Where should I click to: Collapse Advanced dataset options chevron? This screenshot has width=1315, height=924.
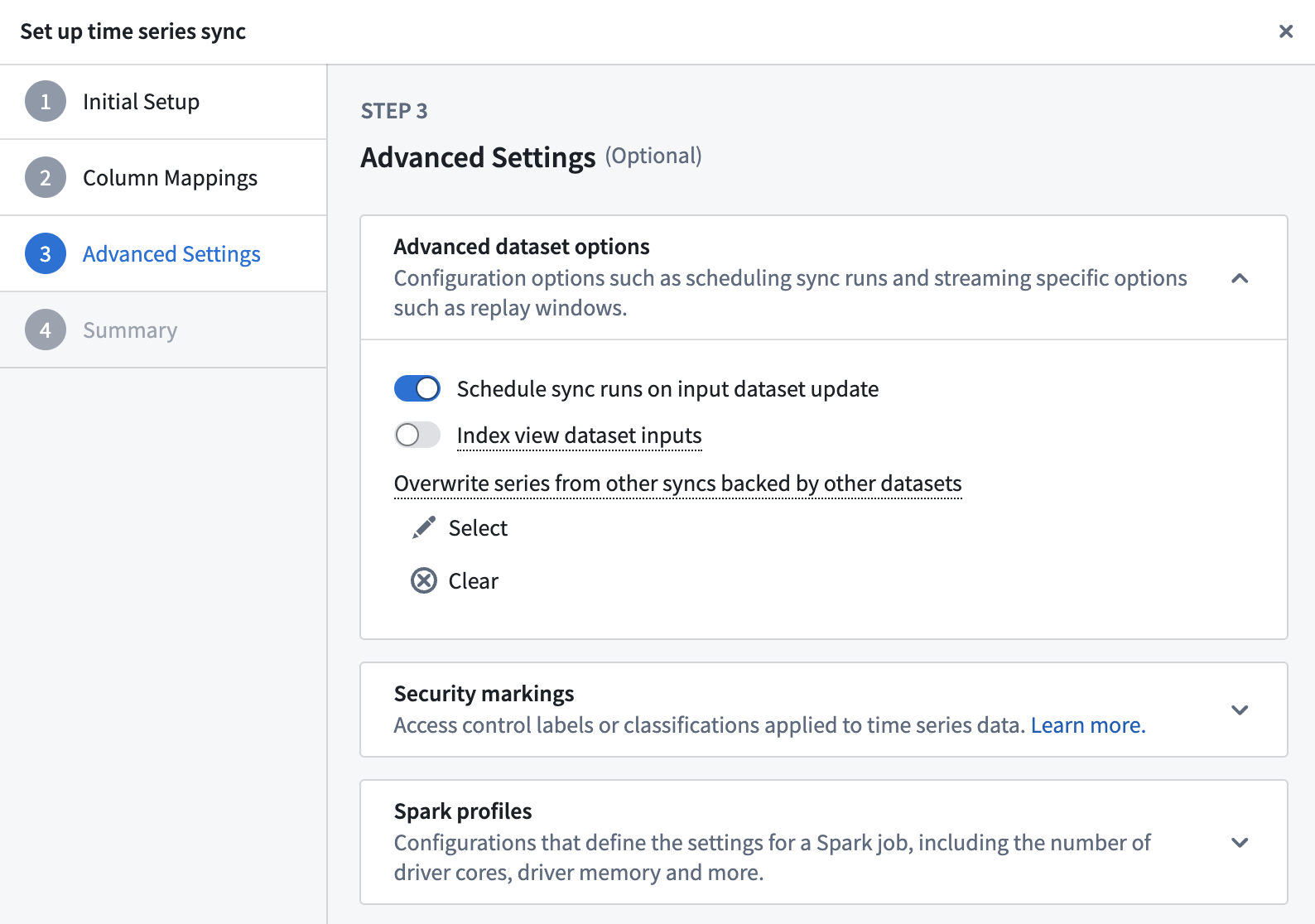tap(1240, 278)
